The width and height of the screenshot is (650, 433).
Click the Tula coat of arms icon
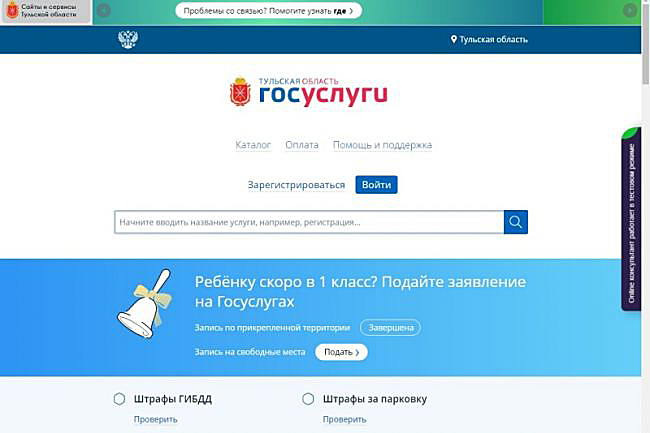(x=240, y=92)
